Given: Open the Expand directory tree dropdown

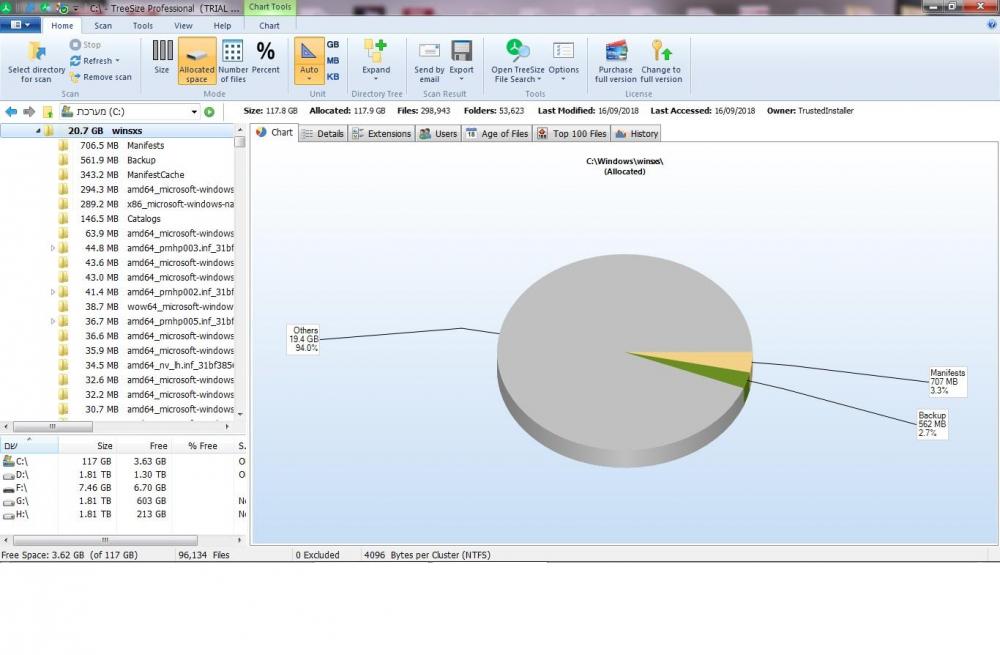Looking at the screenshot, I should point(376,79).
